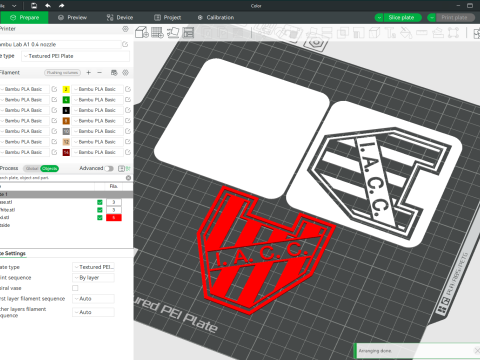Image resolution: width=480 pixels, height=360 pixels.
Task: Switch Process scope to Objects
Action: [49, 169]
